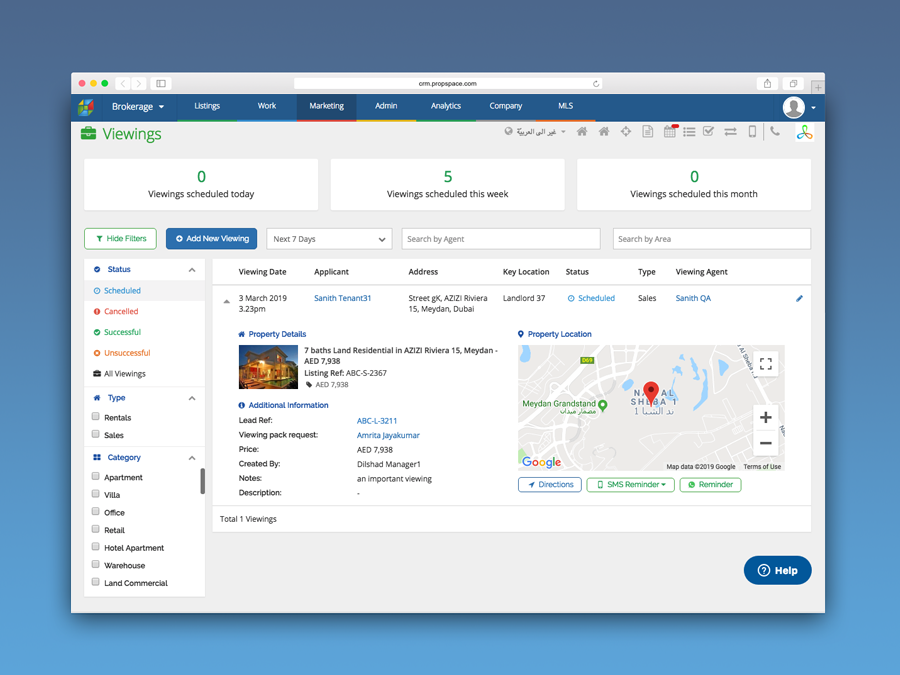Screen dimensions: 900x675
Task: Check the Warehouse category checkbox
Action: [x=96, y=564]
